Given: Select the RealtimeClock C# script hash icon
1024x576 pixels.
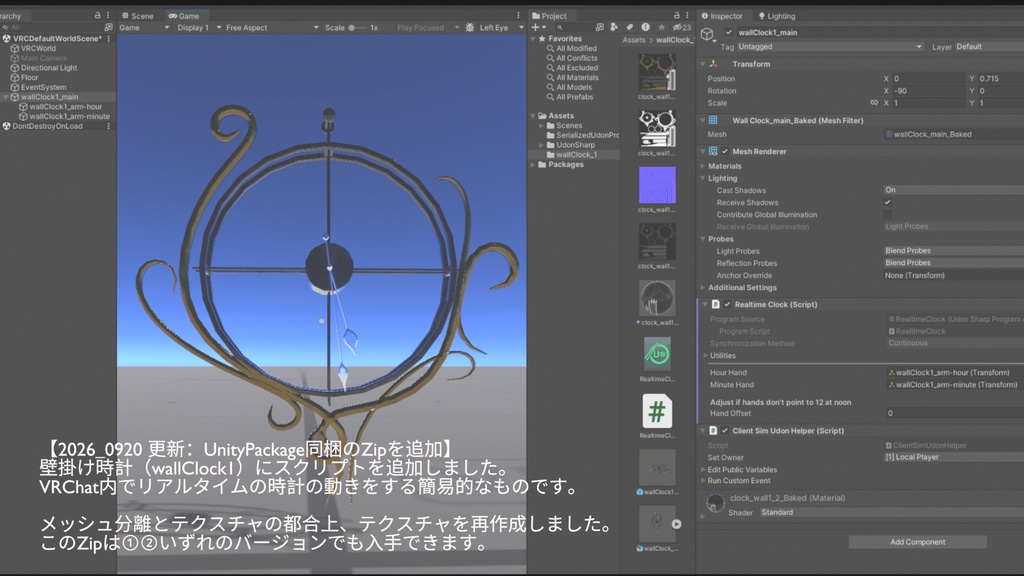Looking at the screenshot, I should (657, 411).
